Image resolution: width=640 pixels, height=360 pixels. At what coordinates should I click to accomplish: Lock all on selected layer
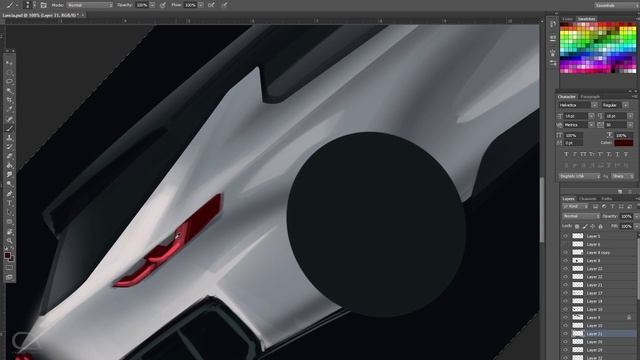(600, 226)
